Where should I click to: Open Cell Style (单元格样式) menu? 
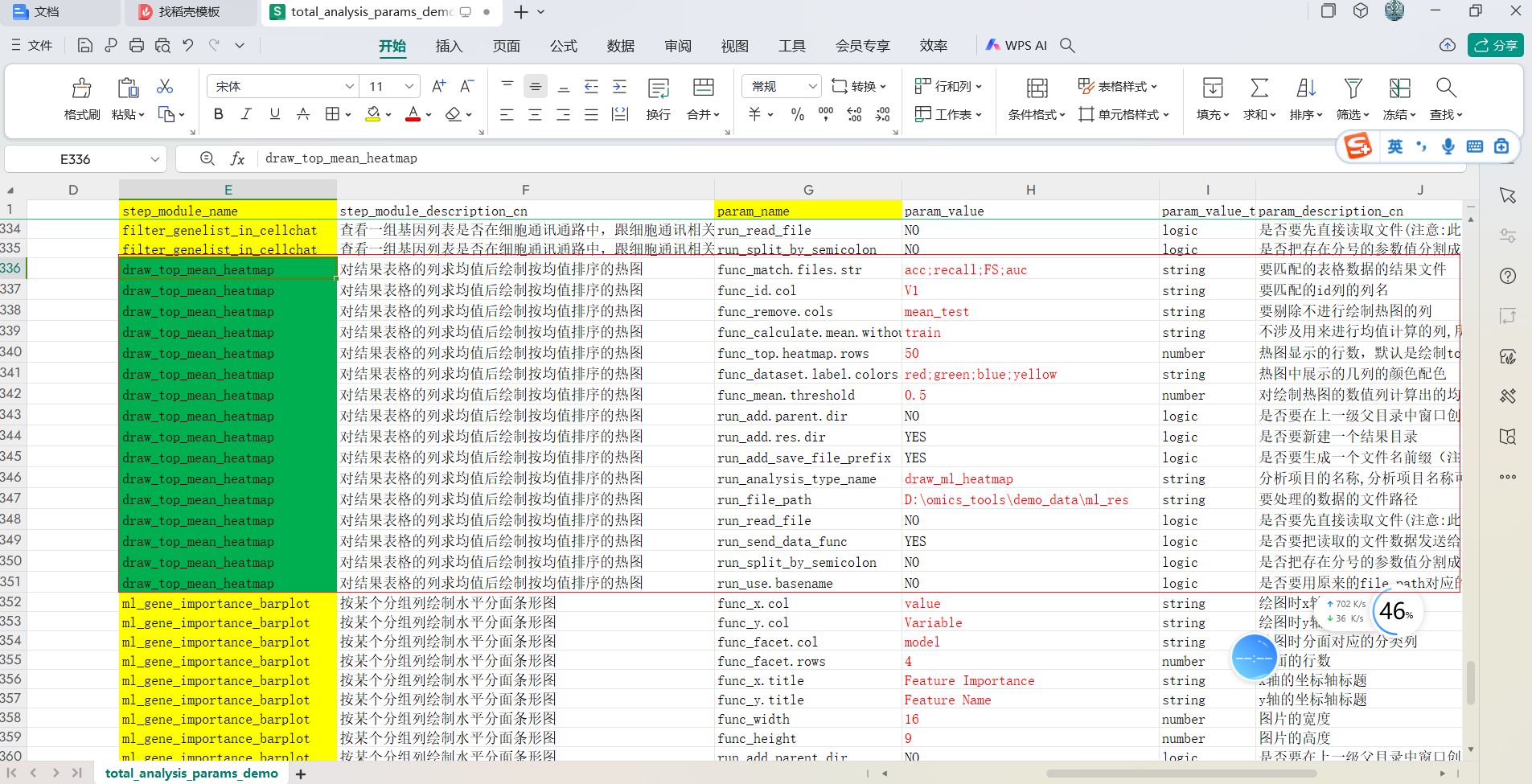(x=1123, y=114)
